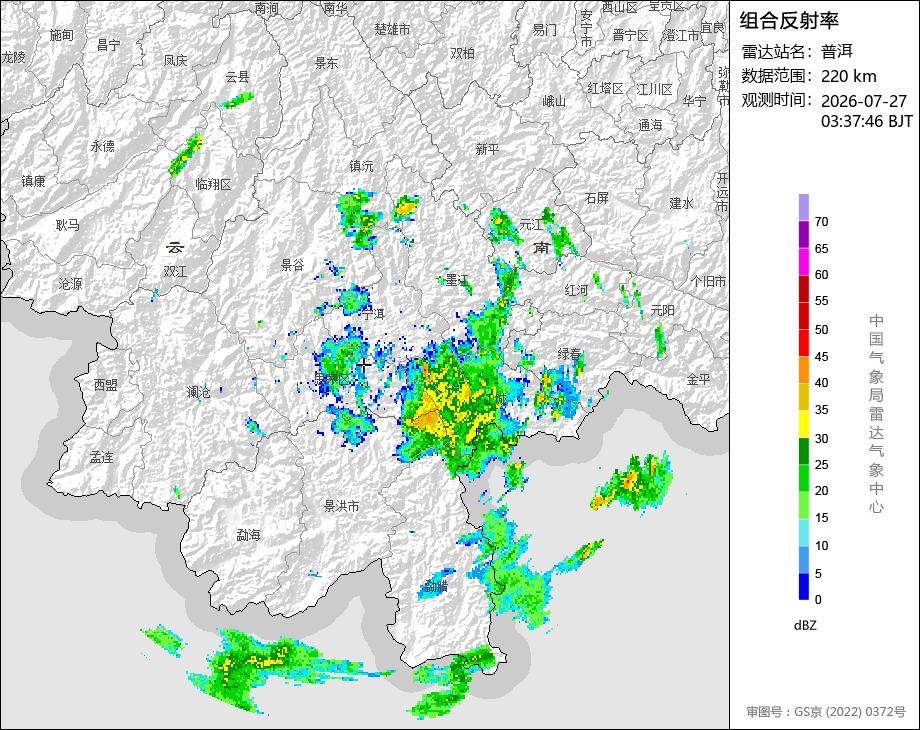920x730 pixels.
Task: Click the 审图号 GS京 (2022) 0372号 text
Action: coord(826,711)
